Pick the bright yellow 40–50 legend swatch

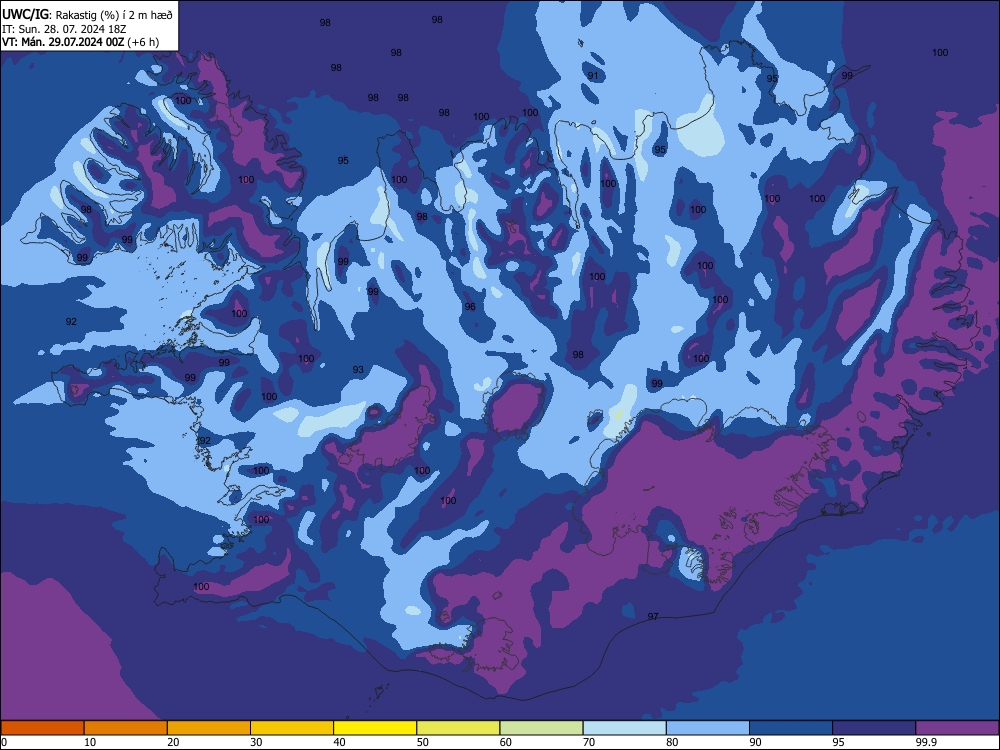coord(375,728)
